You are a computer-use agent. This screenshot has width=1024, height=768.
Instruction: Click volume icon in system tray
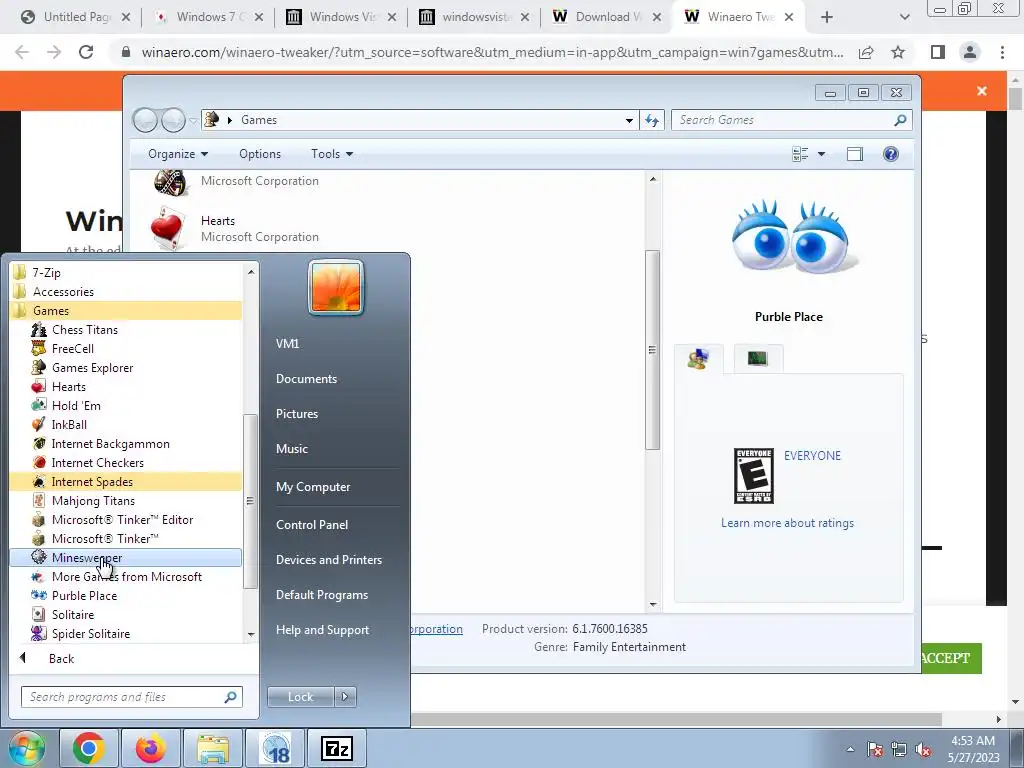923,749
